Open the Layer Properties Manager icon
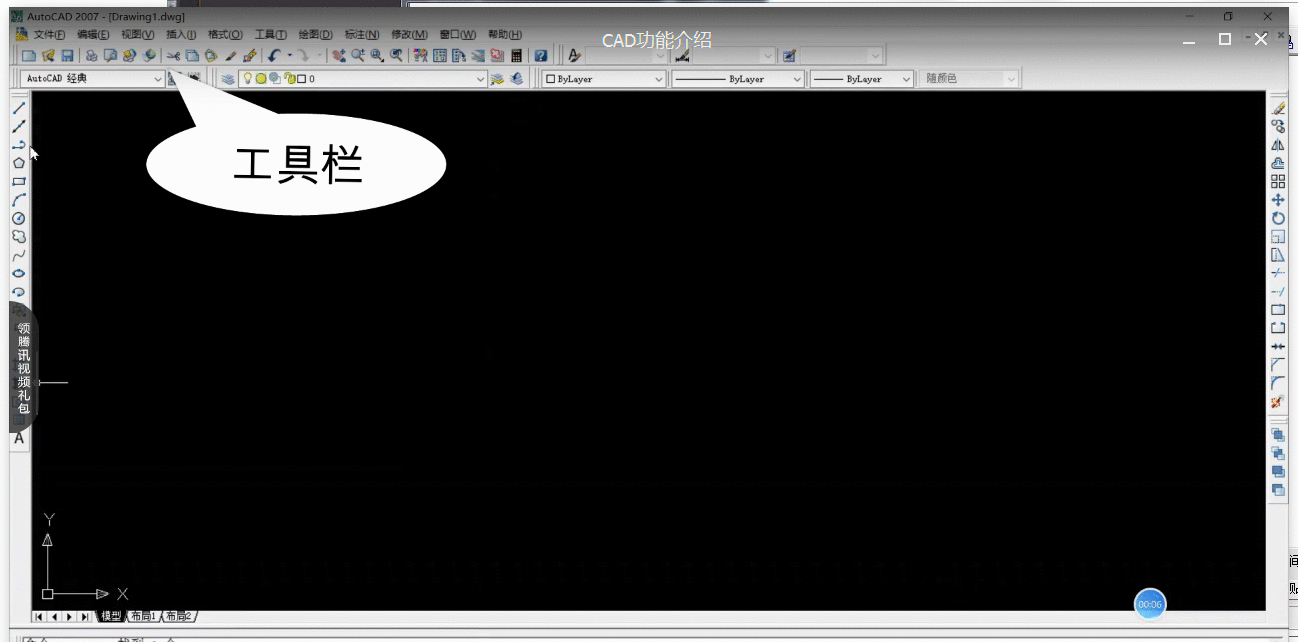The width and height of the screenshot is (1298, 642). pyautogui.click(x=228, y=79)
